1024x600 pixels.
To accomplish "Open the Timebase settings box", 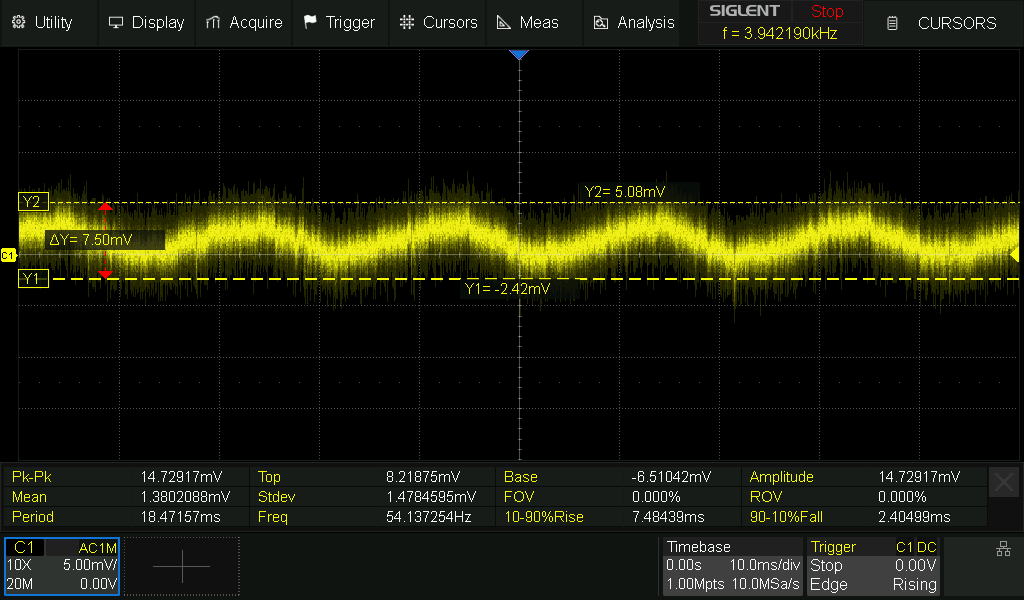I will click(732, 566).
